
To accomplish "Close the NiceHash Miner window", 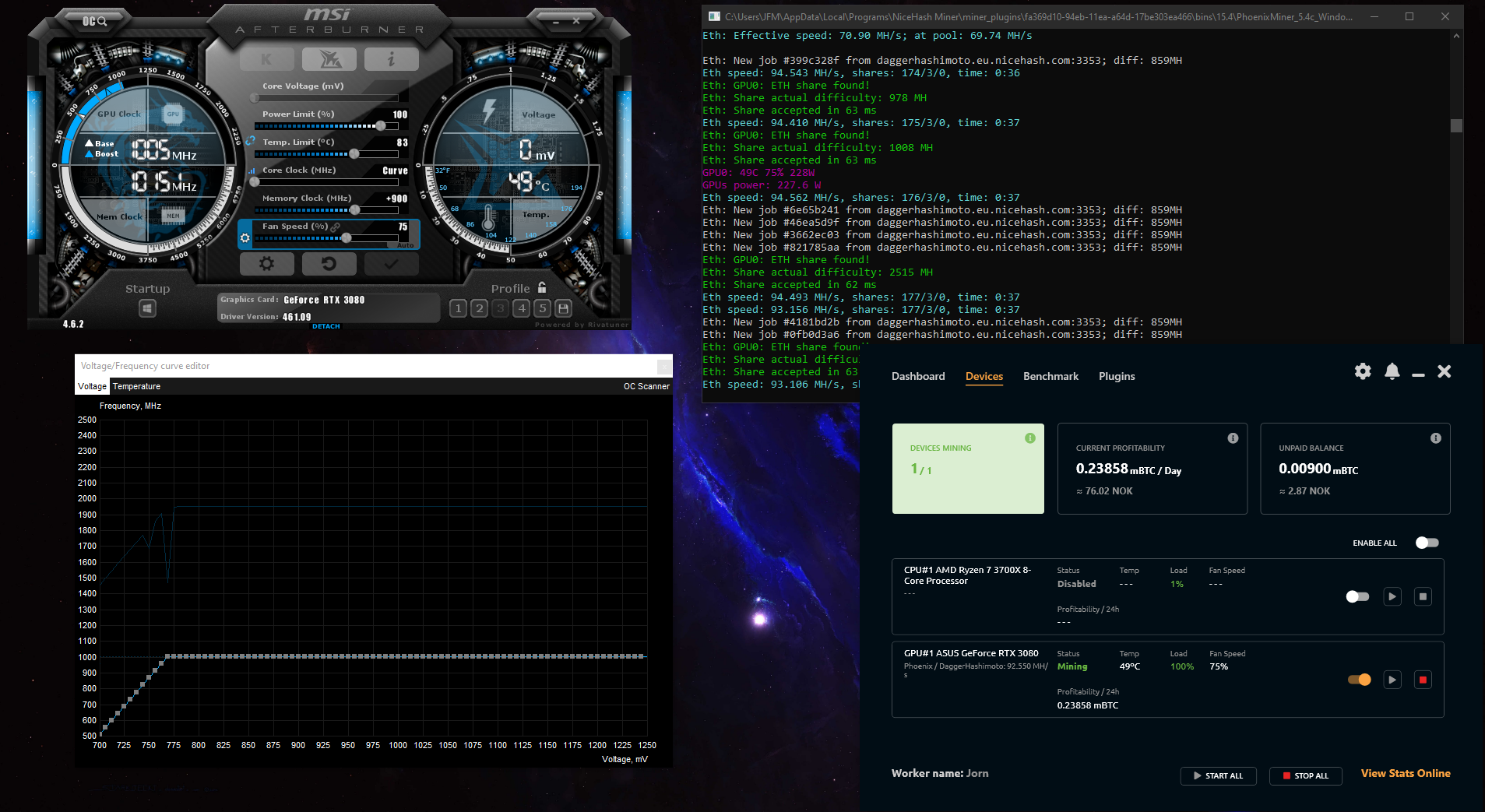I will point(1445,371).
